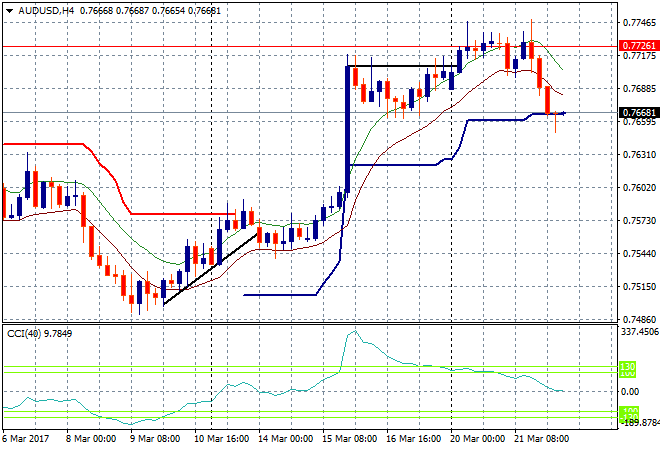This screenshot has height=450, width=660.
Task: Open the chart menu triangle beside AUDUSD,H4
Action: pyautogui.click(x=9, y=11)
